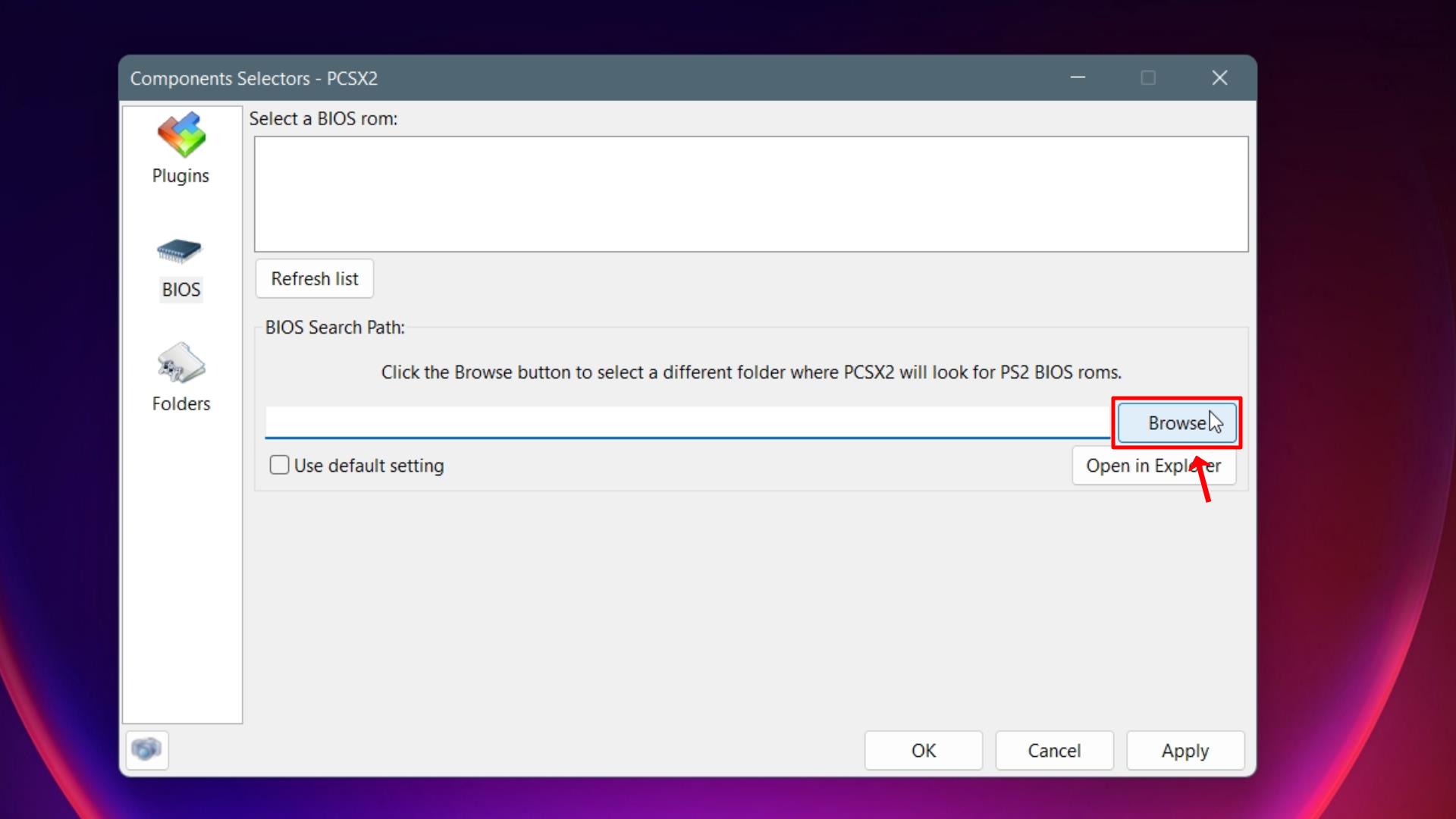Click the camera icon in bottom-left corner
Viewport: 1456px width, 819px height.
(x=146, y=750)
